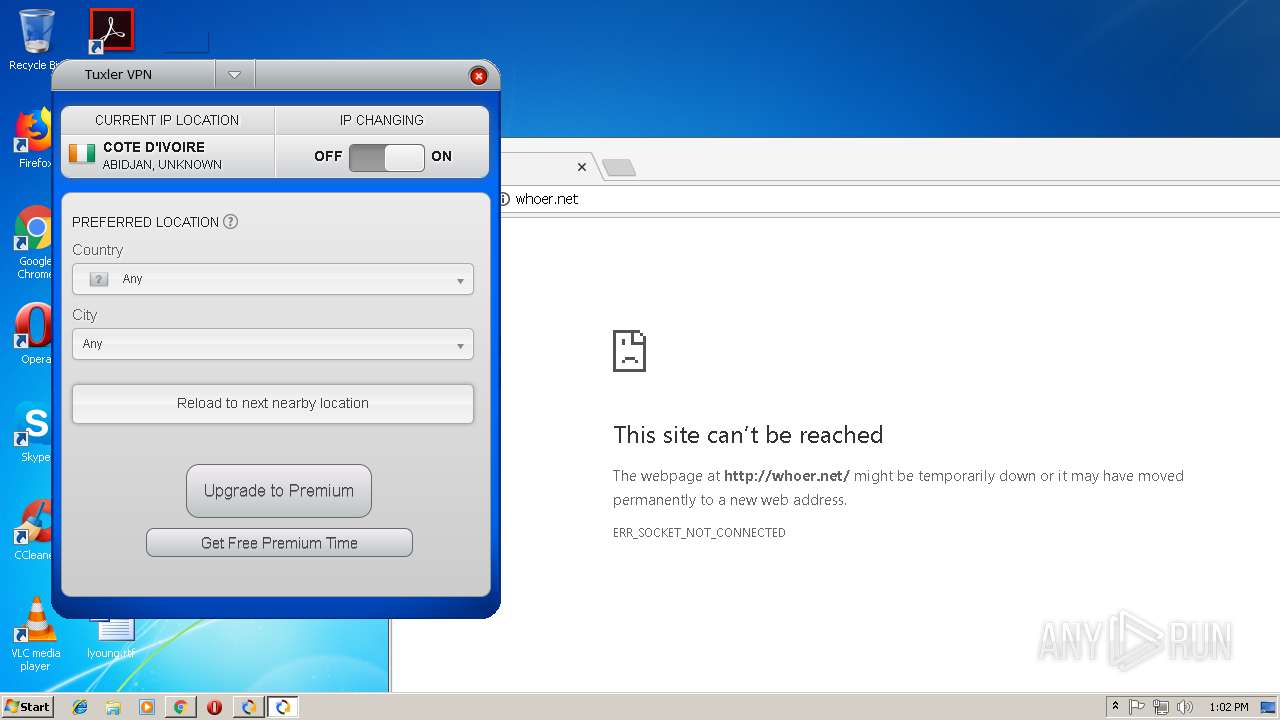Open the Recycle Bin desktop icon

tap(36, 40)
